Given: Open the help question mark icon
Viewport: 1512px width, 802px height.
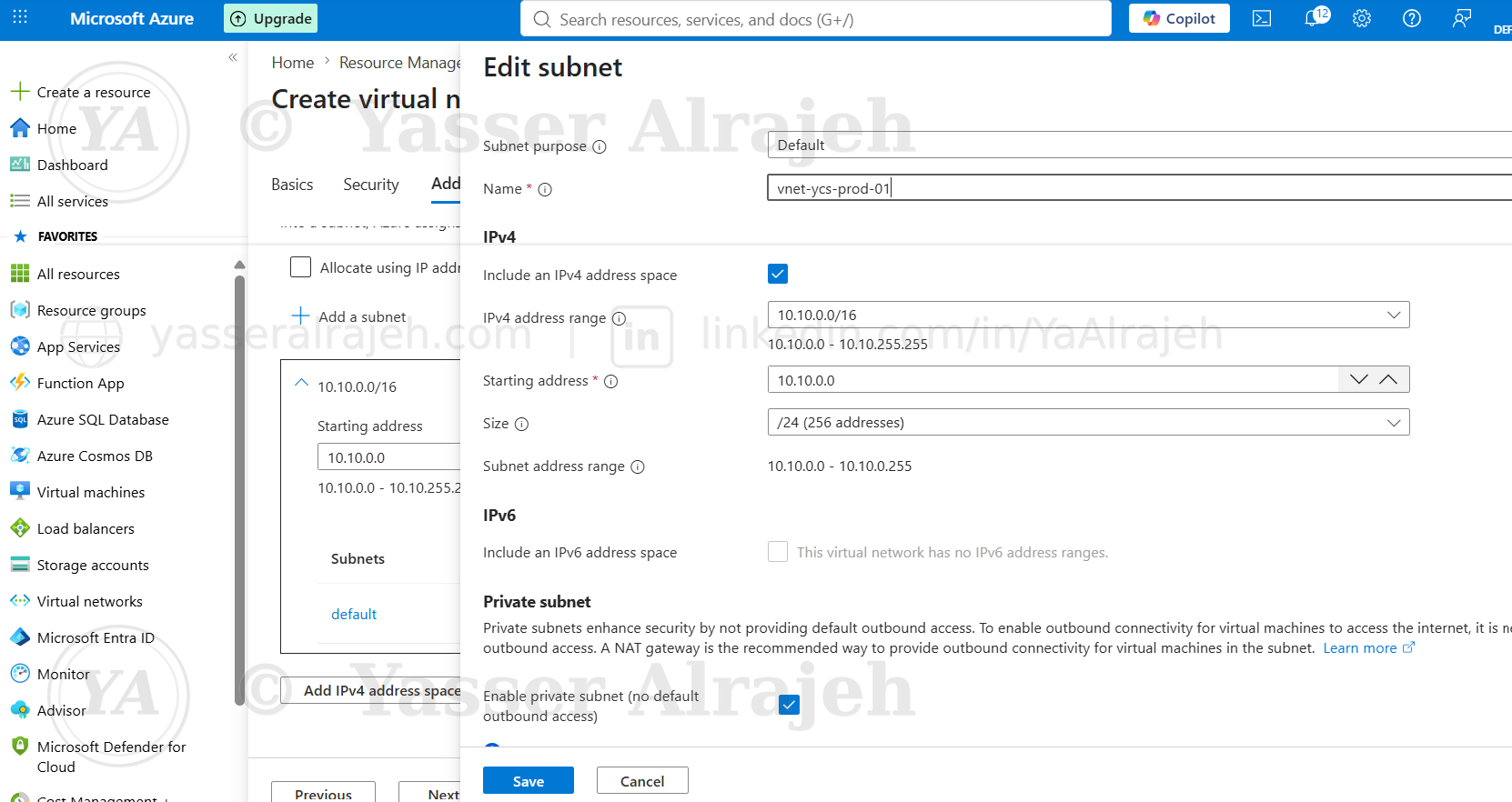Looking at the screenshot, I should [1412, 18].
